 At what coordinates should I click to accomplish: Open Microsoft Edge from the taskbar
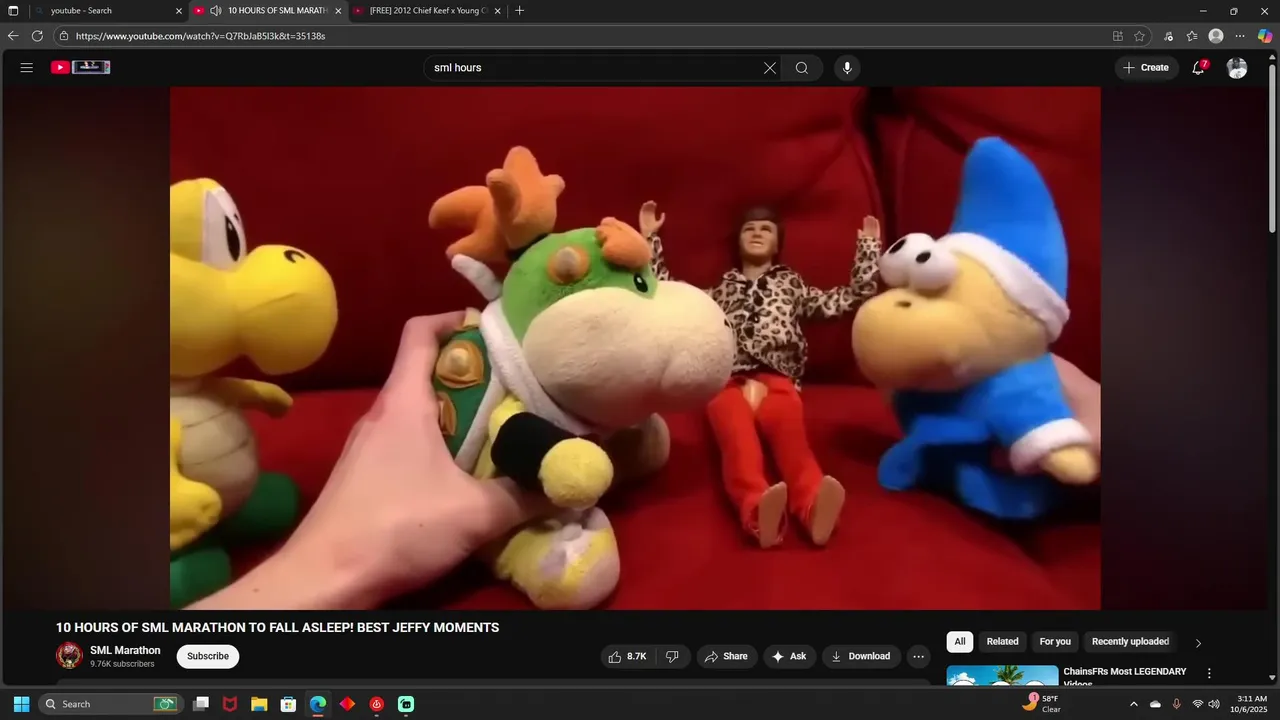(318, 704)
